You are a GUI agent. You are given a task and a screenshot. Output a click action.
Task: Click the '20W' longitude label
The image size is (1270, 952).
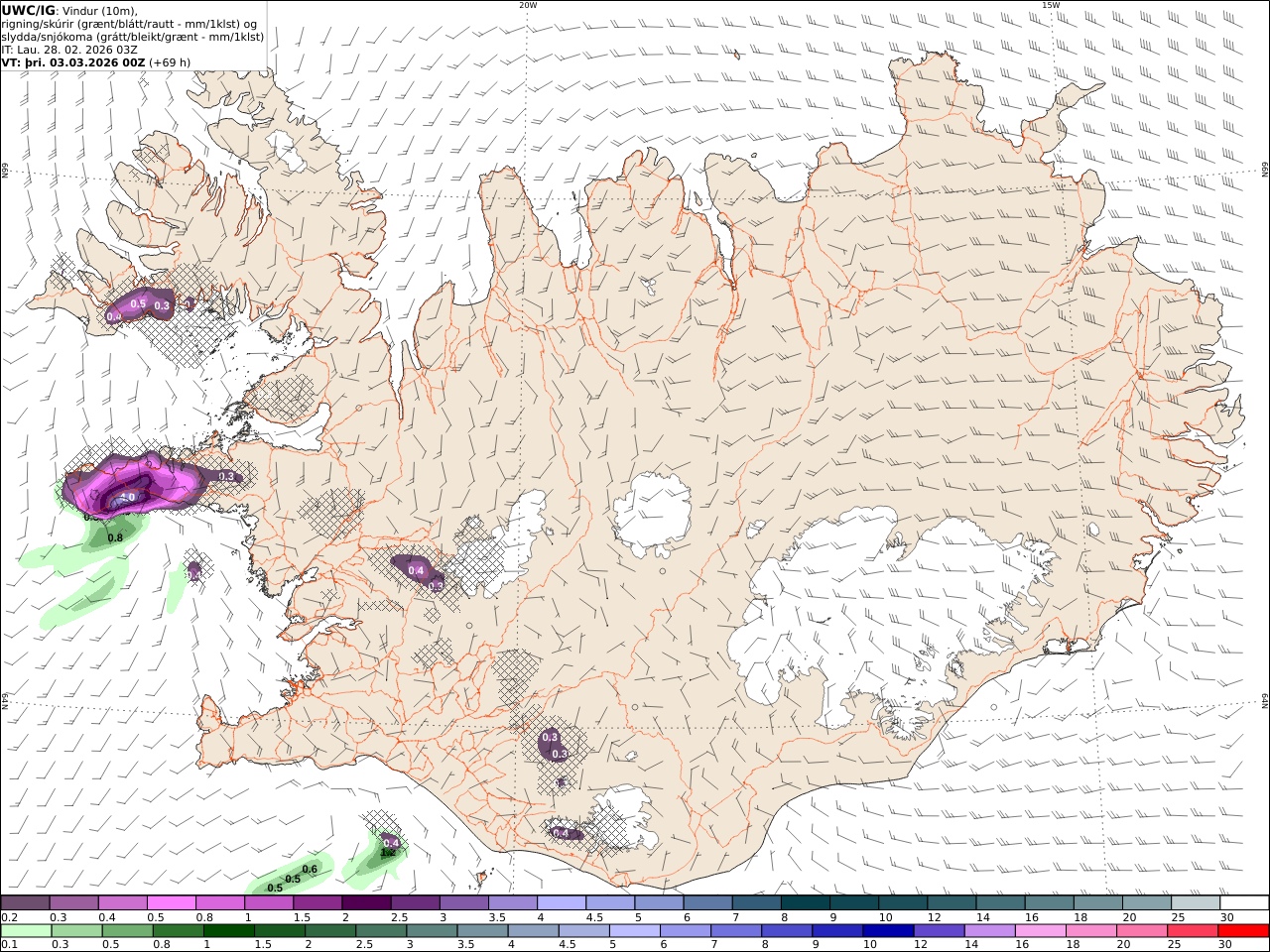tap(528, 5)
